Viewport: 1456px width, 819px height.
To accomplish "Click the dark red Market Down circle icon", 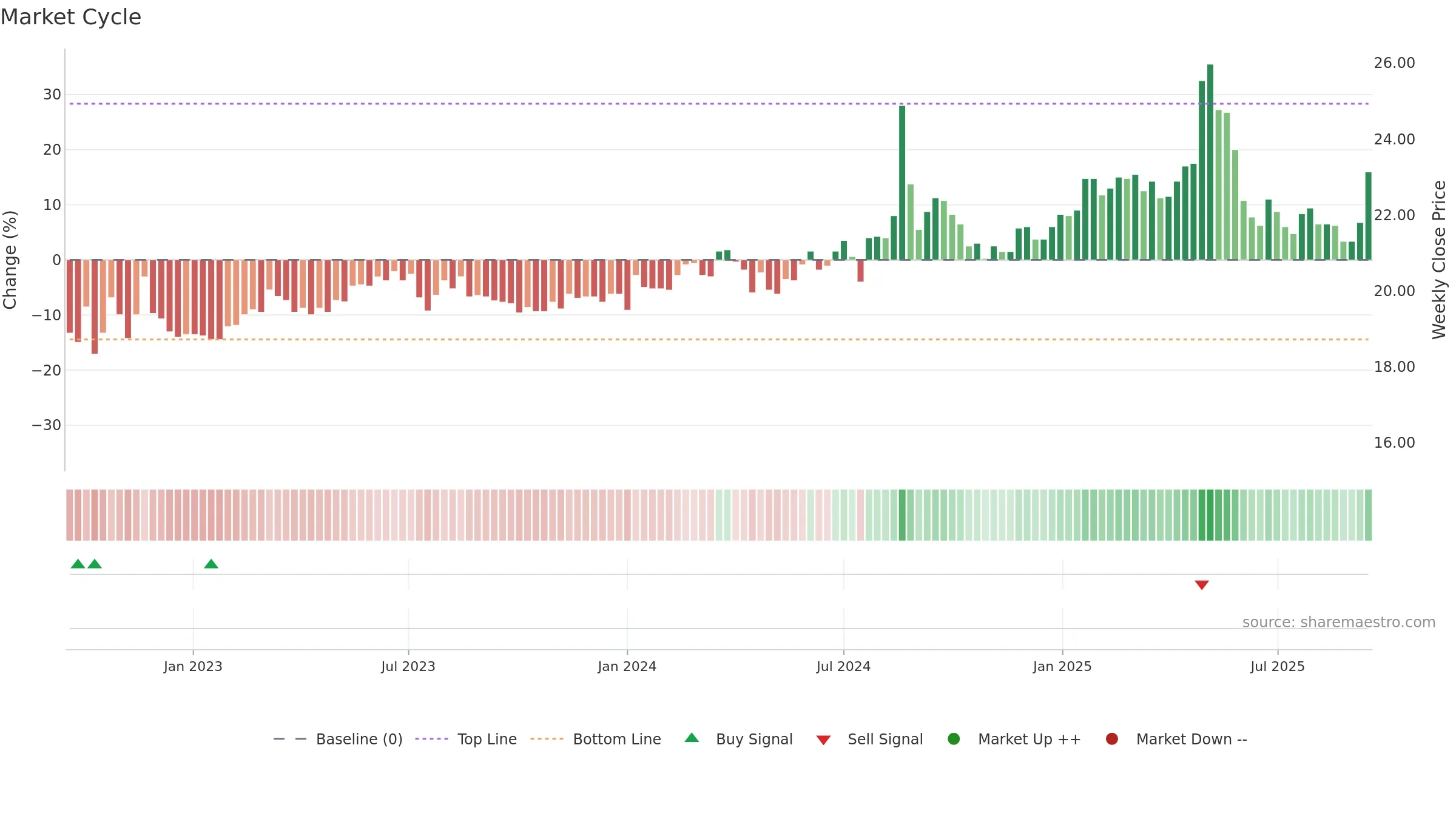I will click(1112, 739).
